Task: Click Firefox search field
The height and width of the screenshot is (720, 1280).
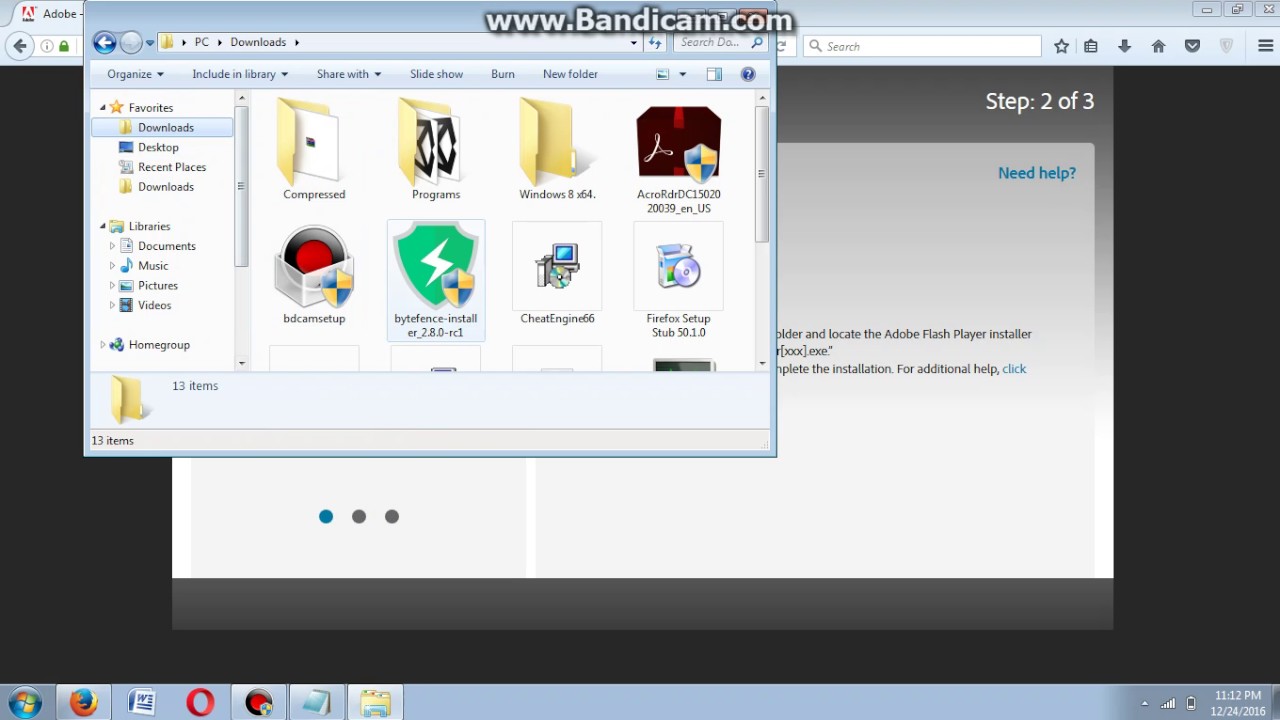Action: click(x=922, y=46)
